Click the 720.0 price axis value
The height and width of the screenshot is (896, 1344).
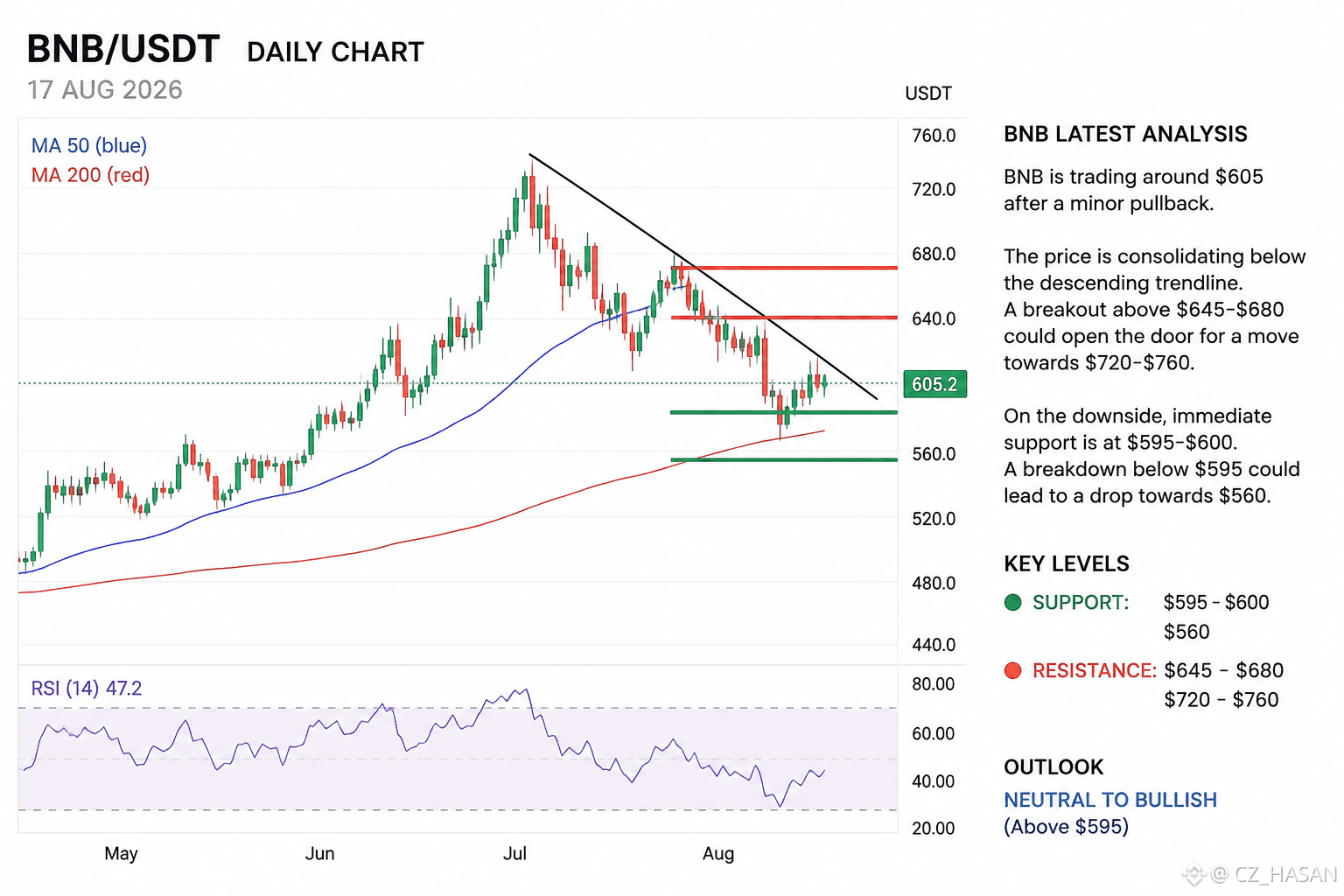tap(934, 190)
